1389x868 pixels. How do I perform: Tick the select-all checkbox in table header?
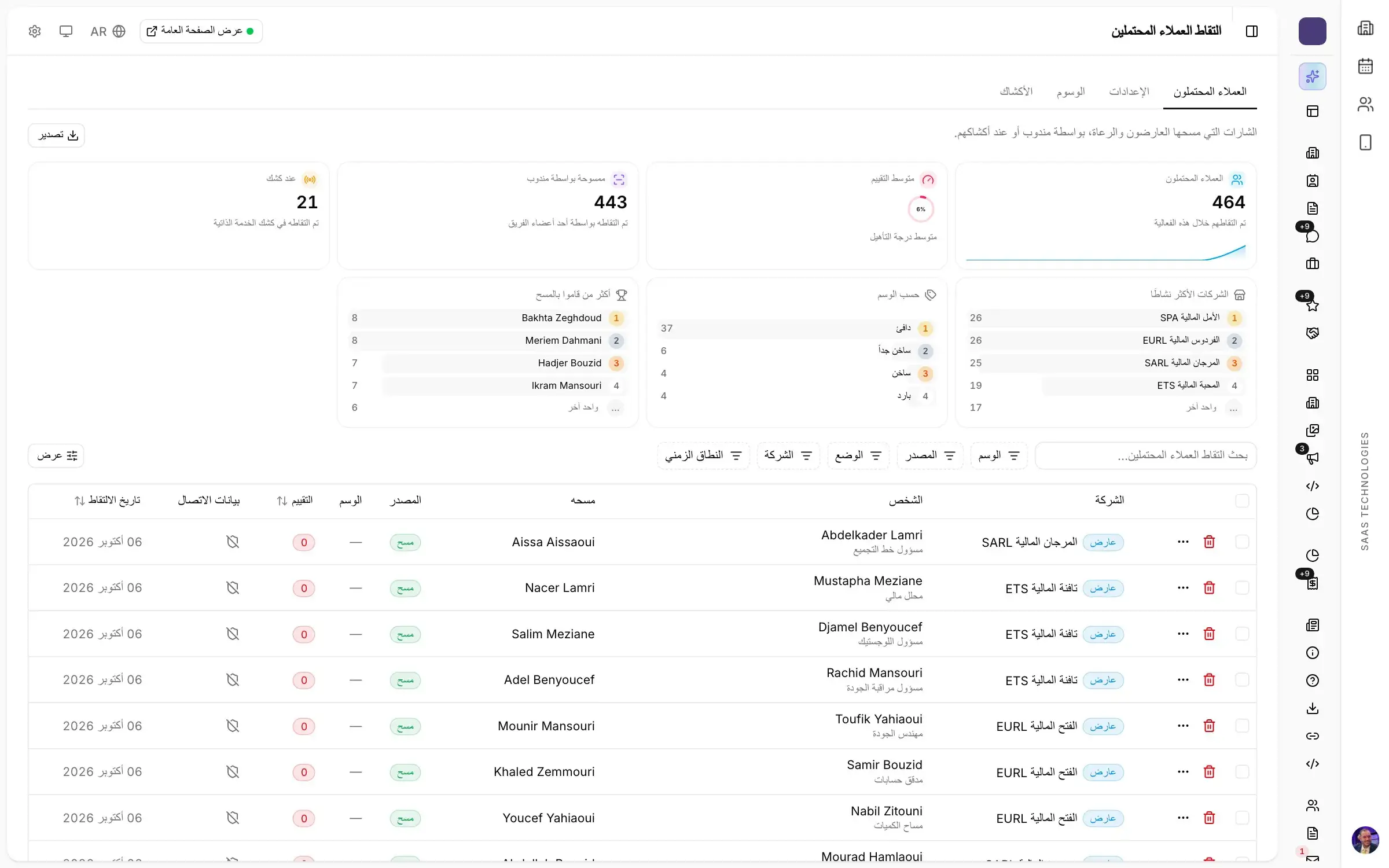coord(1242,501)
